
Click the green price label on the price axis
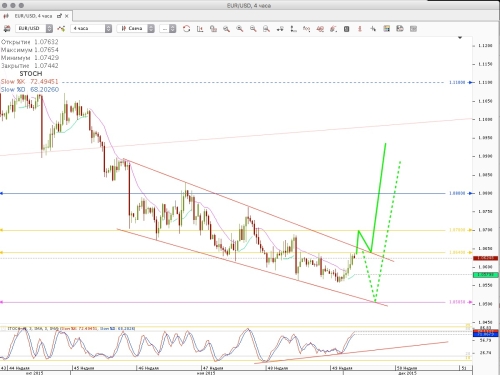tap(486, 275)
